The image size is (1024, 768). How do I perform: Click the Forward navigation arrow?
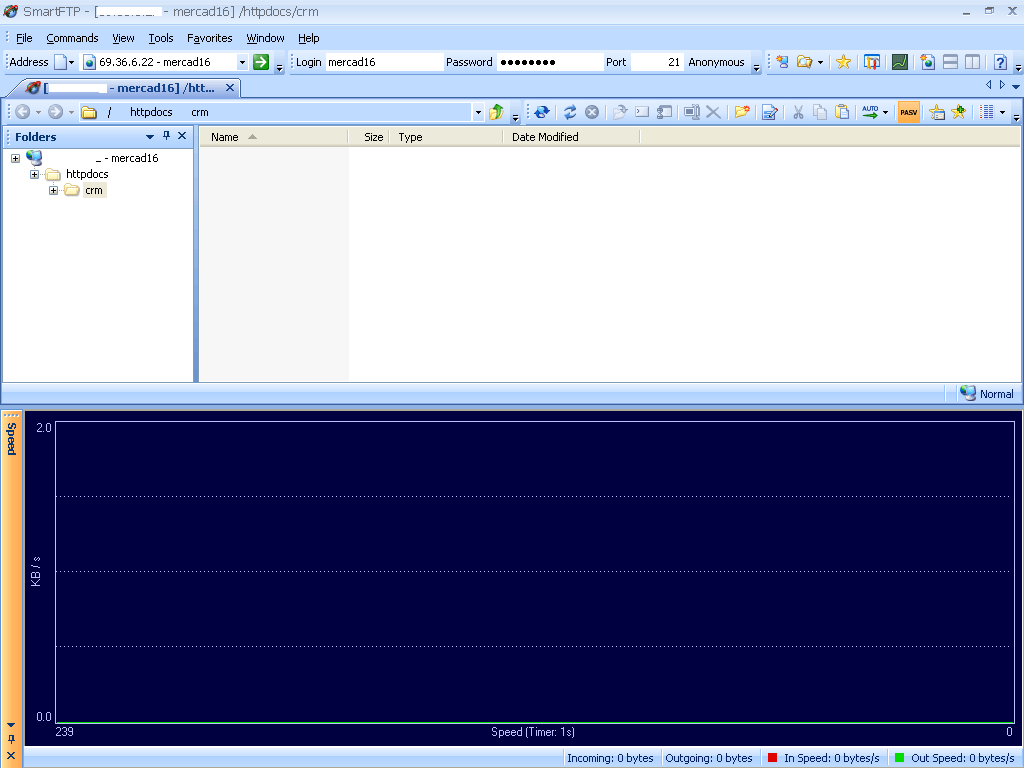pyautogui.click(x=56, y=112)
